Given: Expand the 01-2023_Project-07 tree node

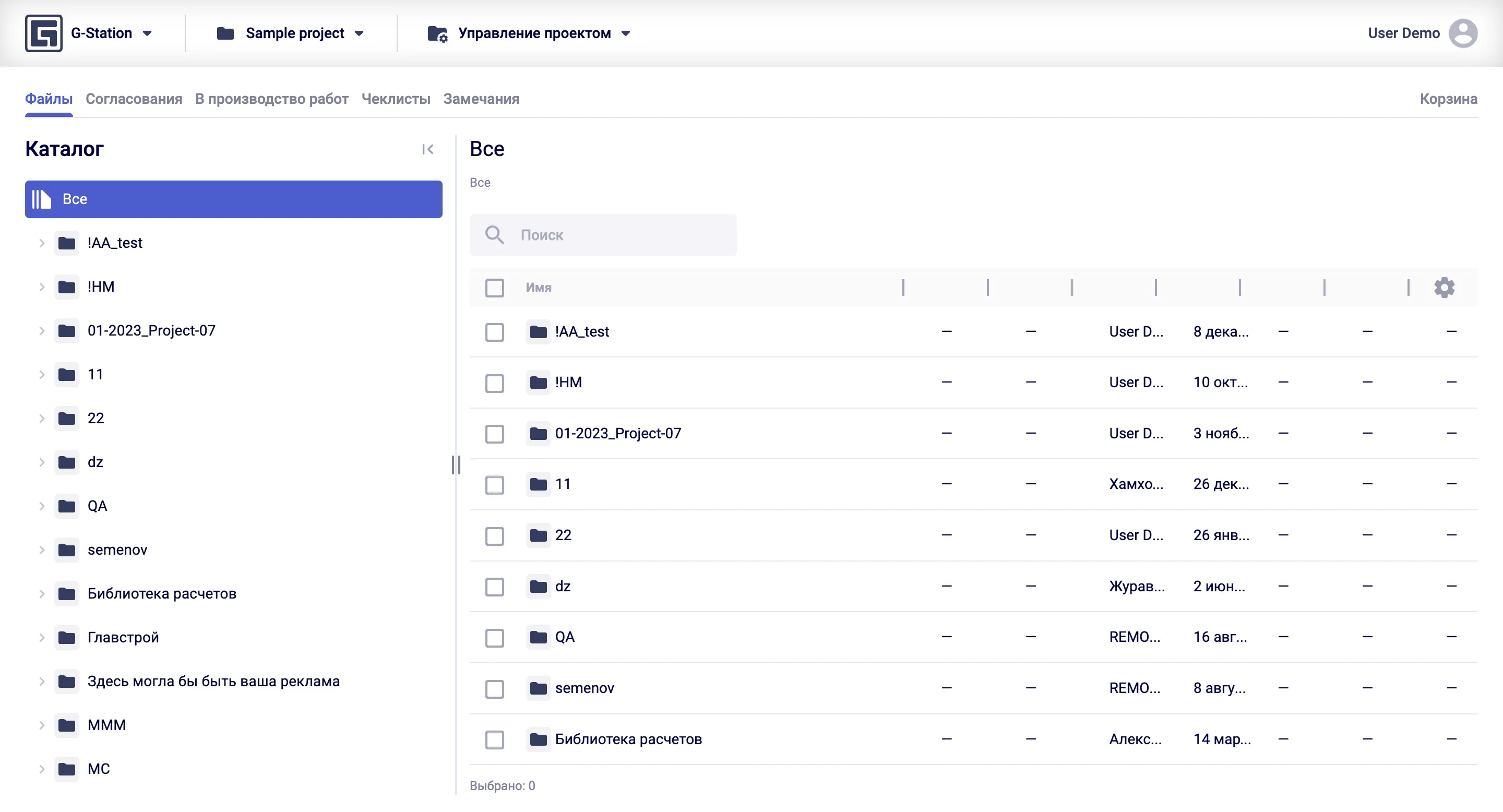Looking at the screenshot, I should (x=41, y=331).
